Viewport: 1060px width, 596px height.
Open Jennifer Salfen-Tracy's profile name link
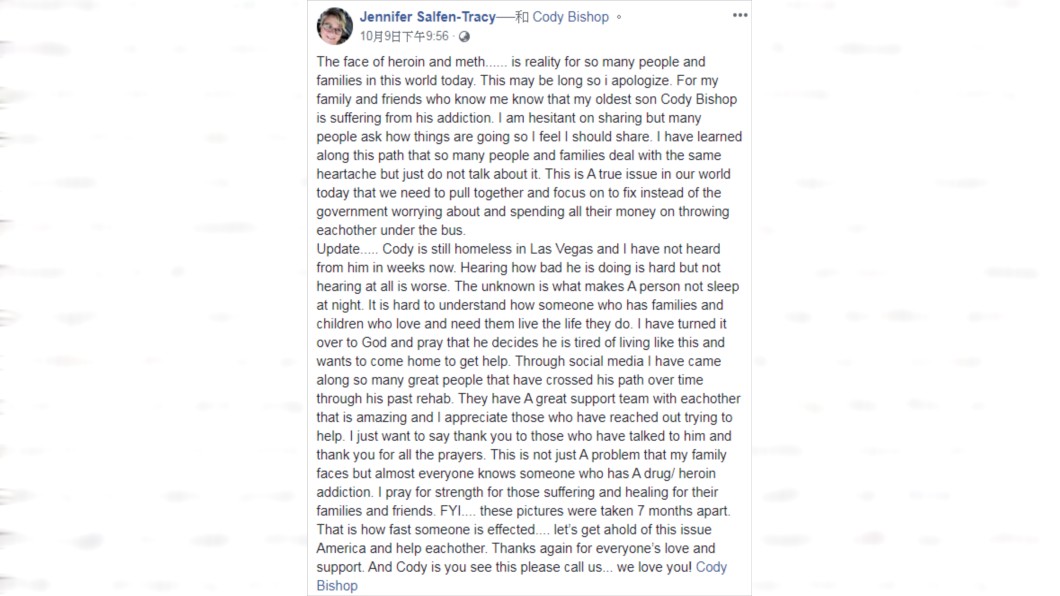427,17
